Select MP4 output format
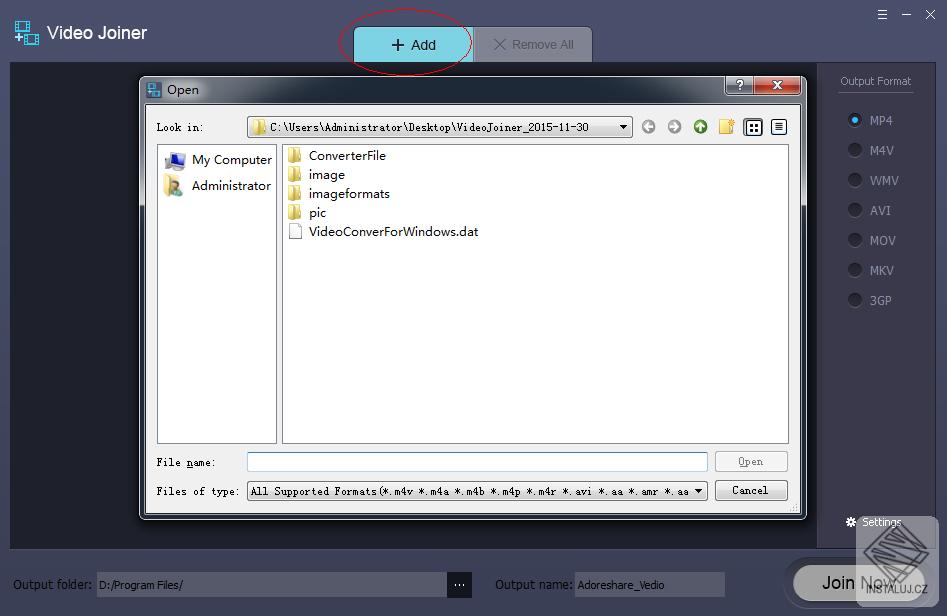 point(855,120)
